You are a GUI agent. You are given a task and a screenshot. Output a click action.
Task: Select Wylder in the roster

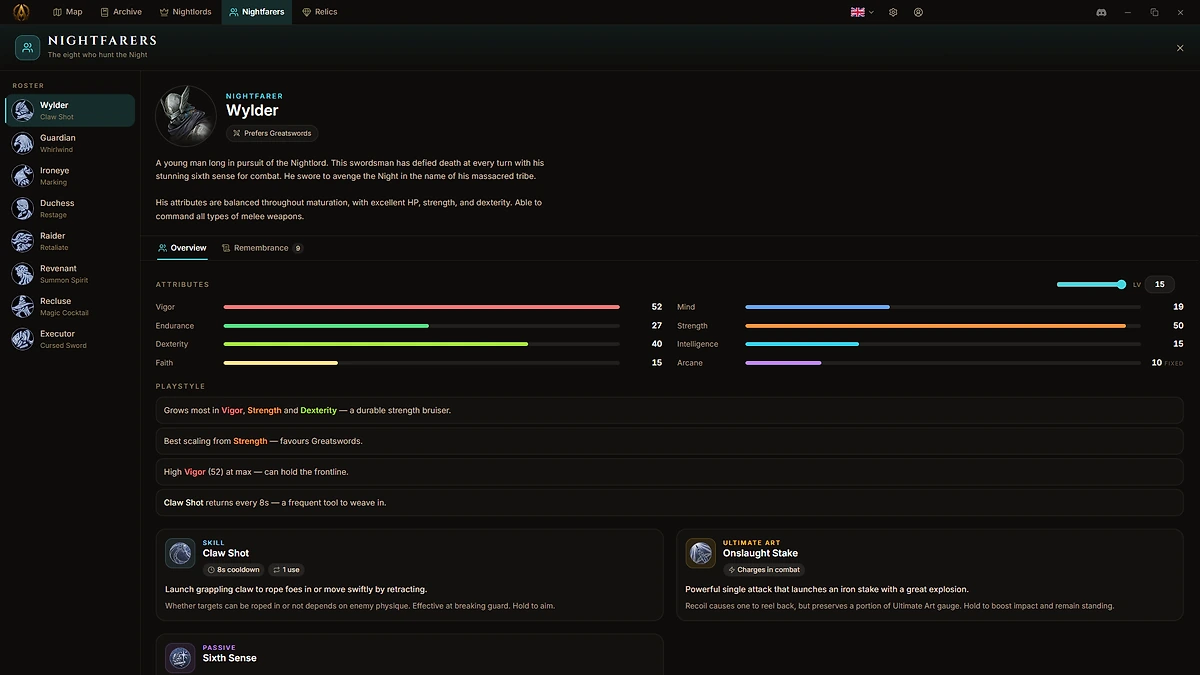(70, 110)
